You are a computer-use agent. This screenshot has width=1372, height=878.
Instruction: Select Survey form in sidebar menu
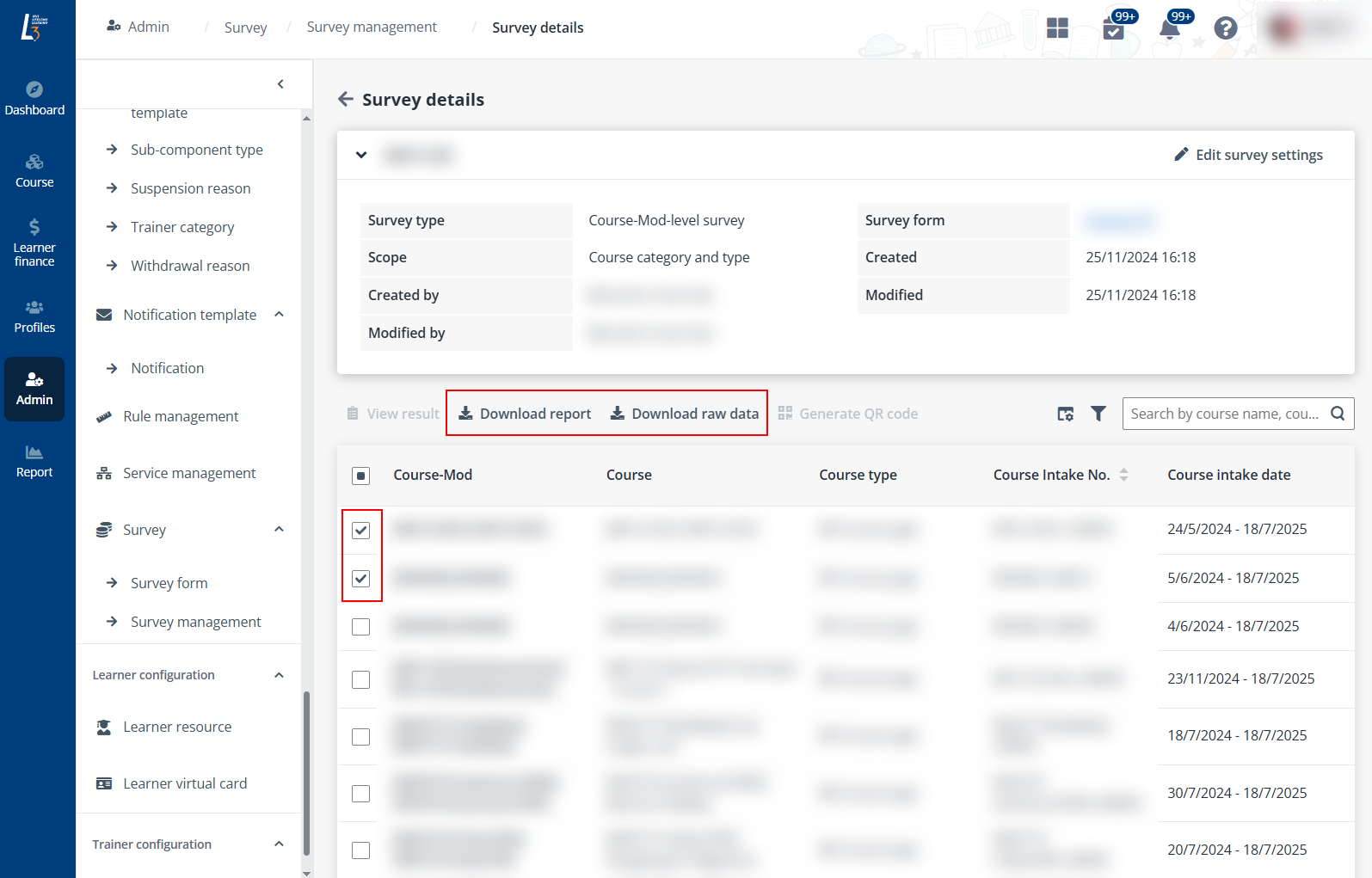(169, 583)
